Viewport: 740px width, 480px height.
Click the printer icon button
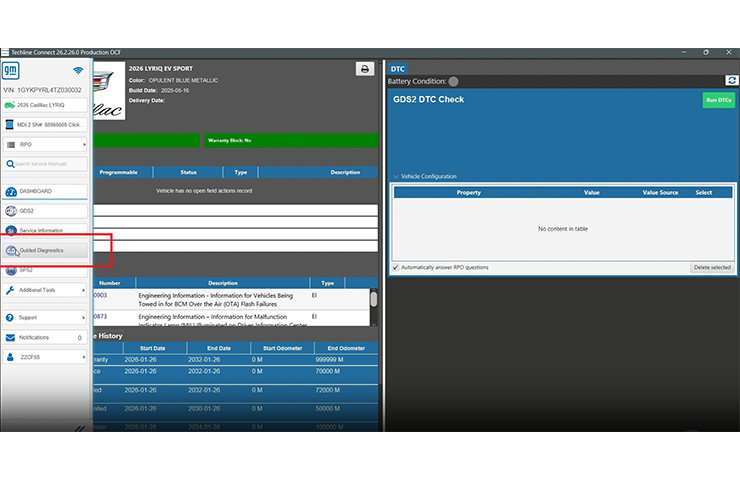click(365, 69)
